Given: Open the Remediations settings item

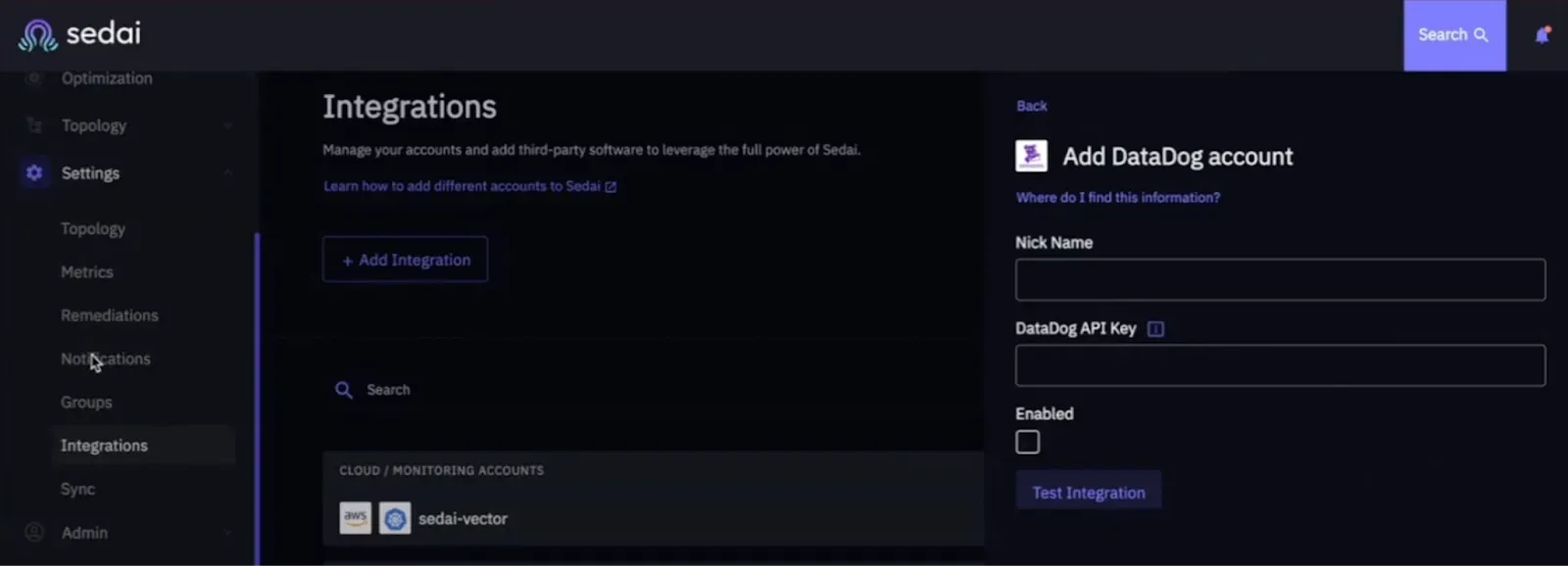Looking at the screenshot, I should pyautogui.click(x=110, y=315).
